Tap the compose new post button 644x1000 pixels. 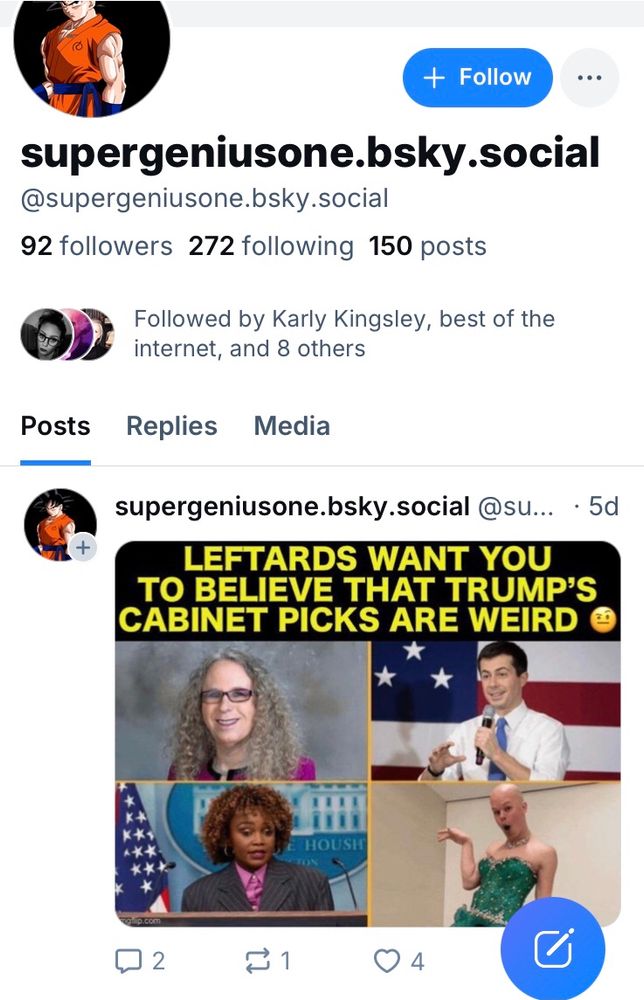click(553, 949)
